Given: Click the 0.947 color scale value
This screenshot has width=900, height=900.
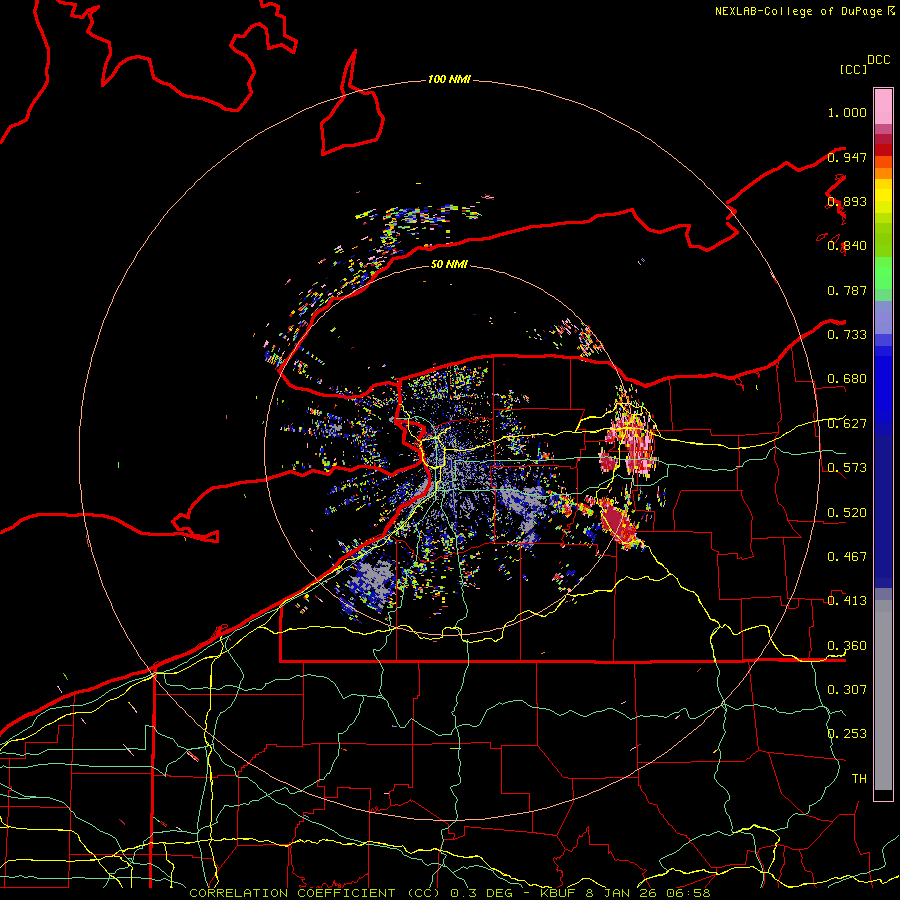Looking at the screenshot, I should click(847, 157).
